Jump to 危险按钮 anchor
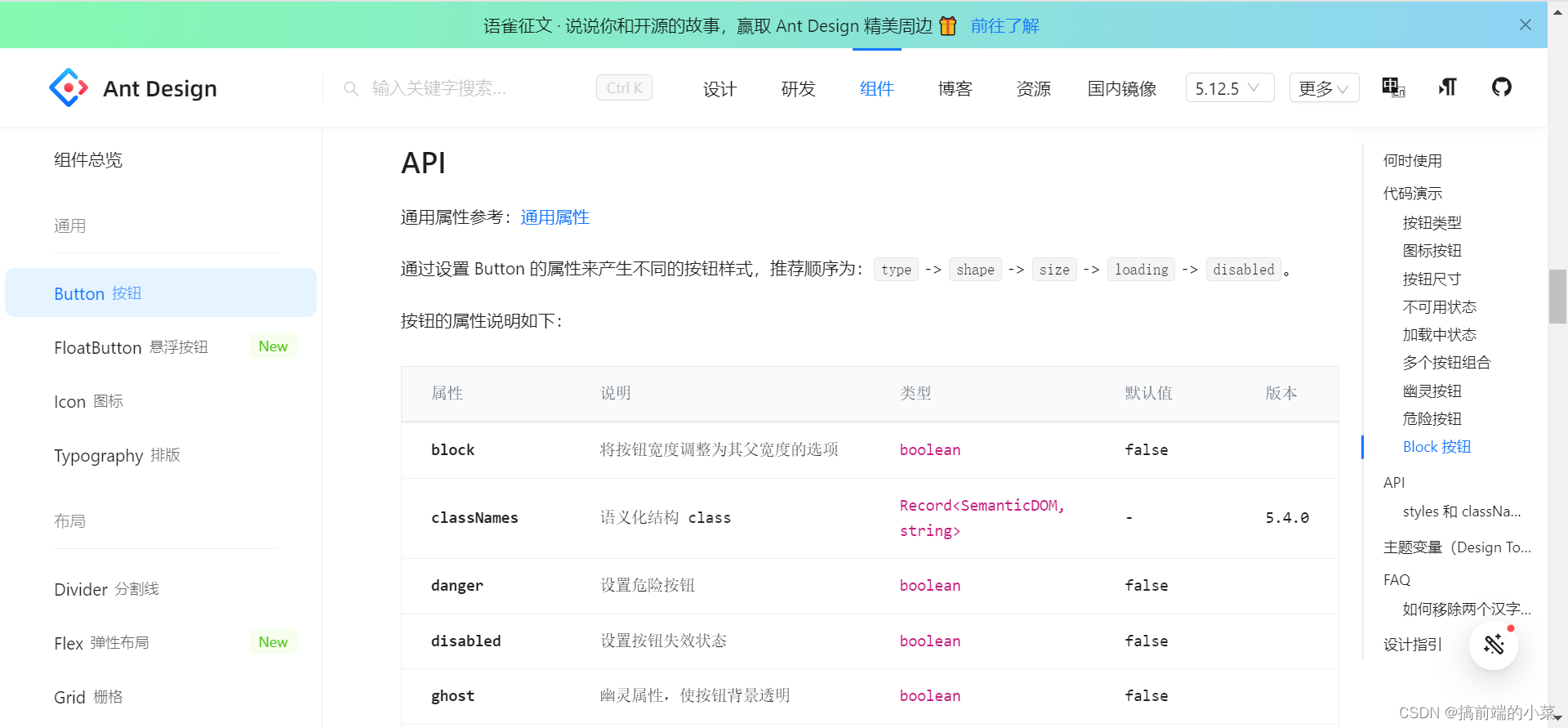This screenshot has width=1568, height=728. point(1432,419)
